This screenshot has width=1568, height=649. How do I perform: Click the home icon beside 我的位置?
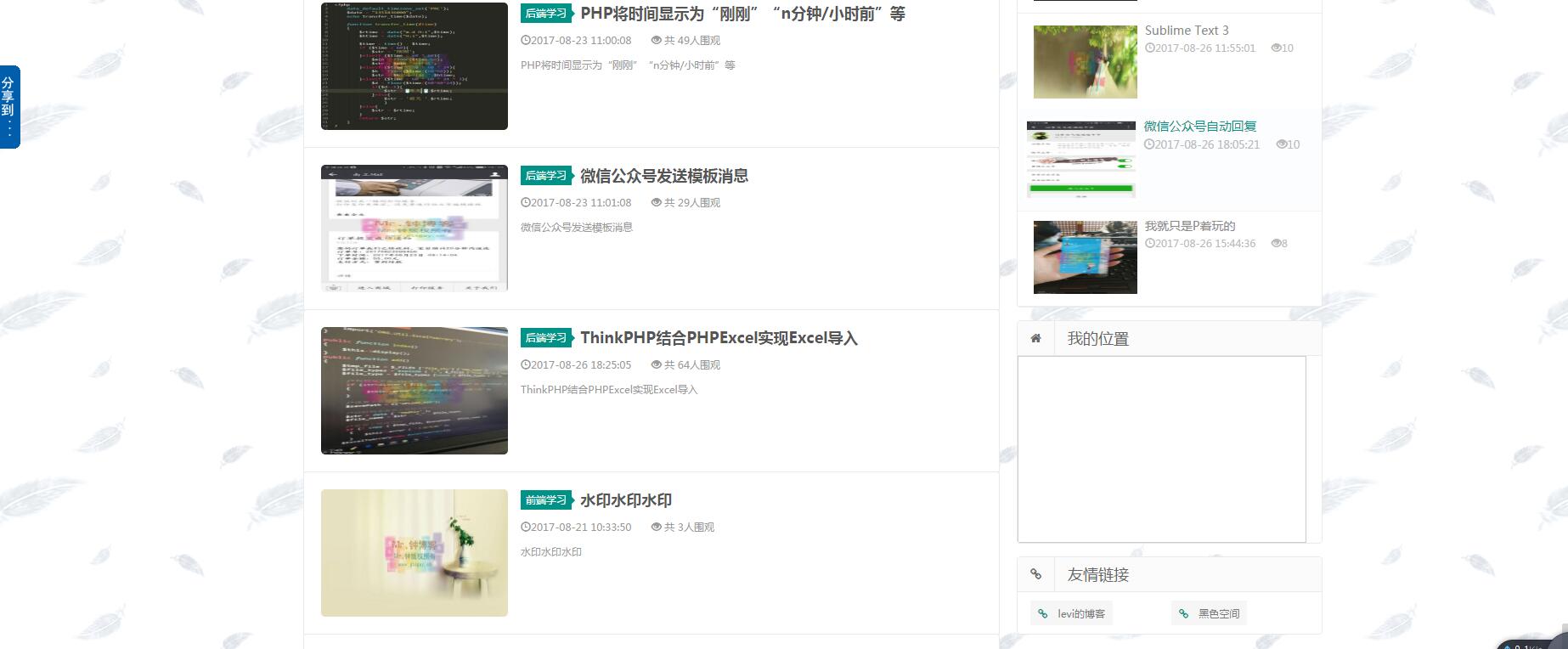pos(1035,338)
